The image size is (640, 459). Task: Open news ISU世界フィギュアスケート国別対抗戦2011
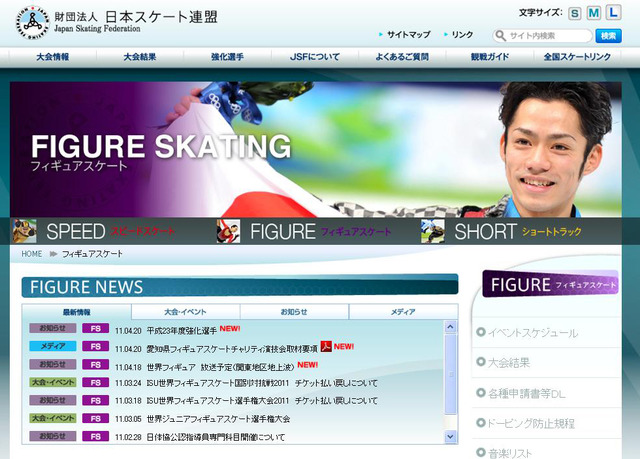(262, 383)
